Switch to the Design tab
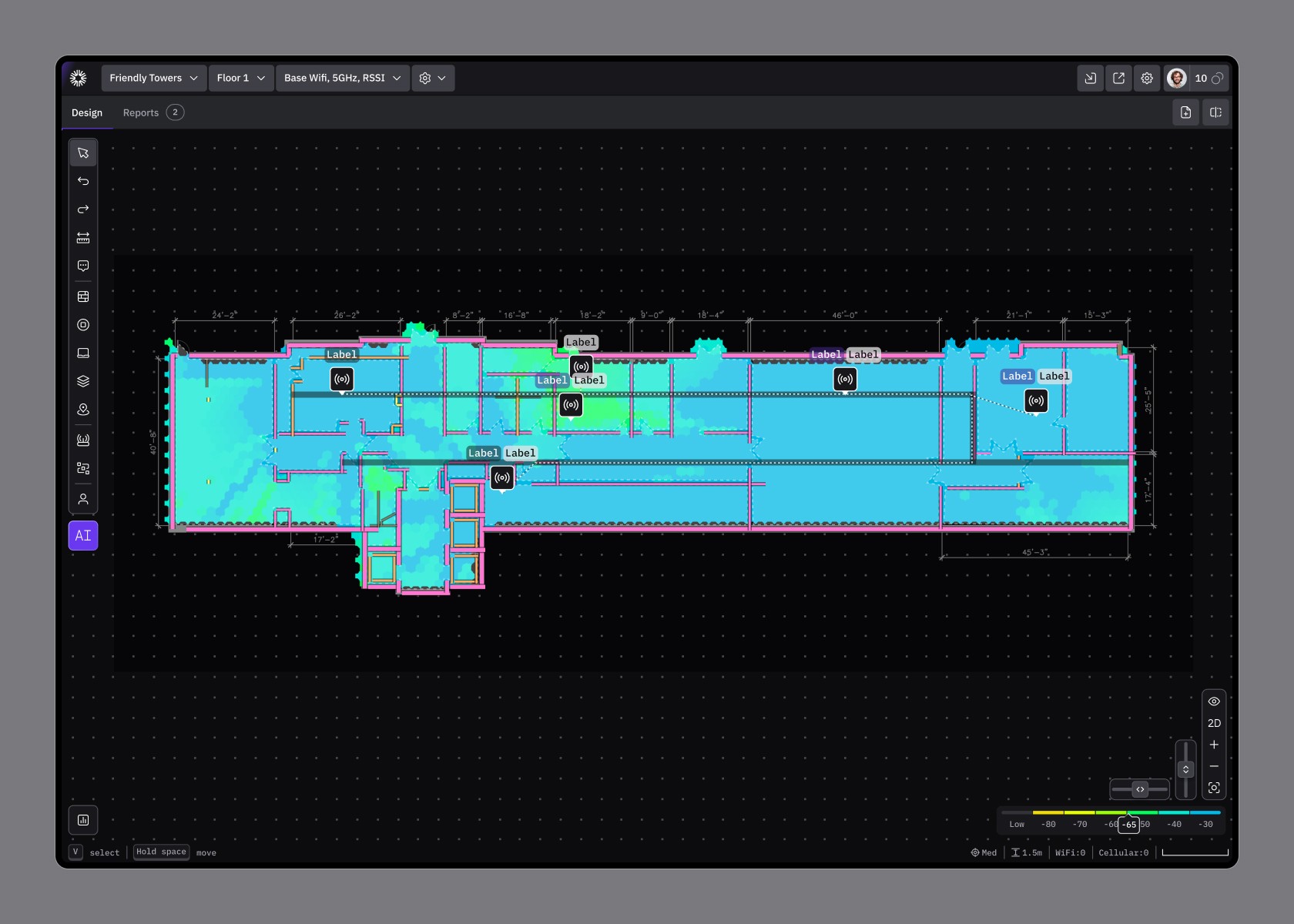 click(87, 112)
